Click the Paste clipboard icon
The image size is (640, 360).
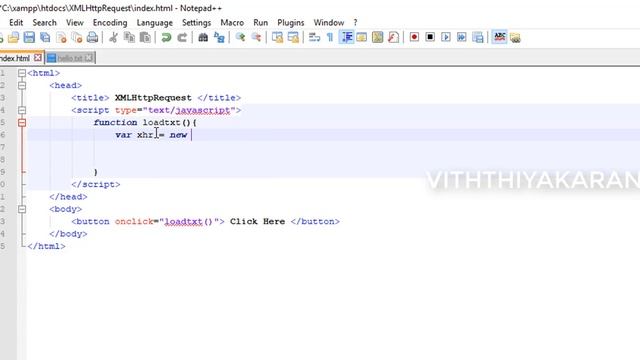pyautogui.click(x=145, y=38)
